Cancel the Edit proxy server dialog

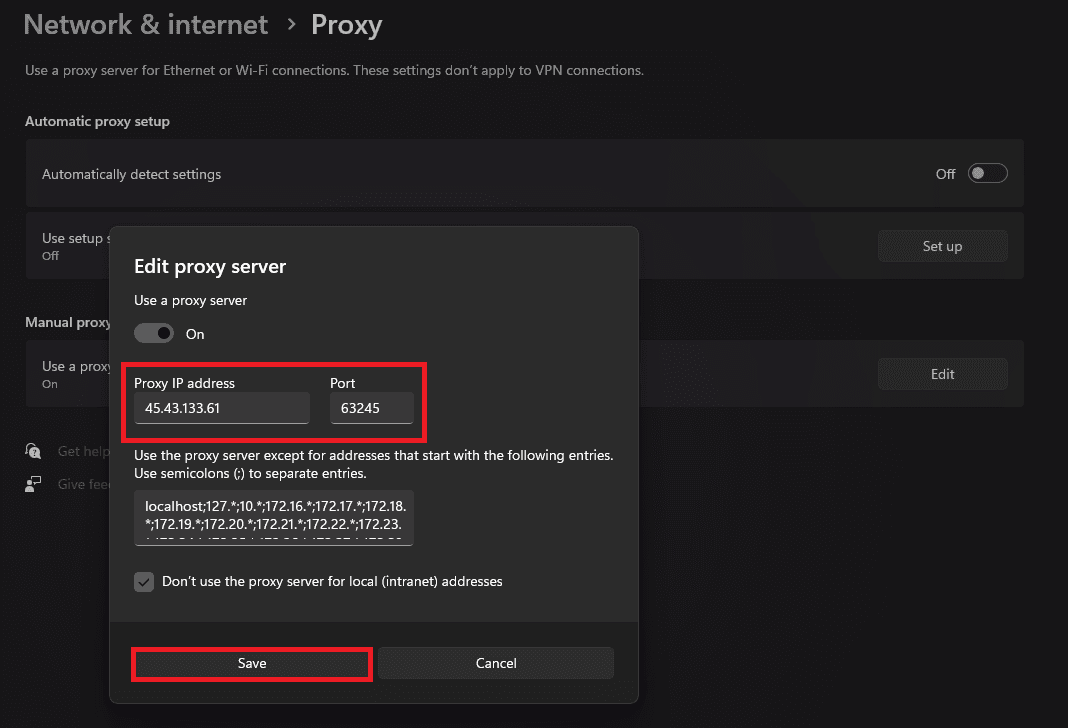495,662
